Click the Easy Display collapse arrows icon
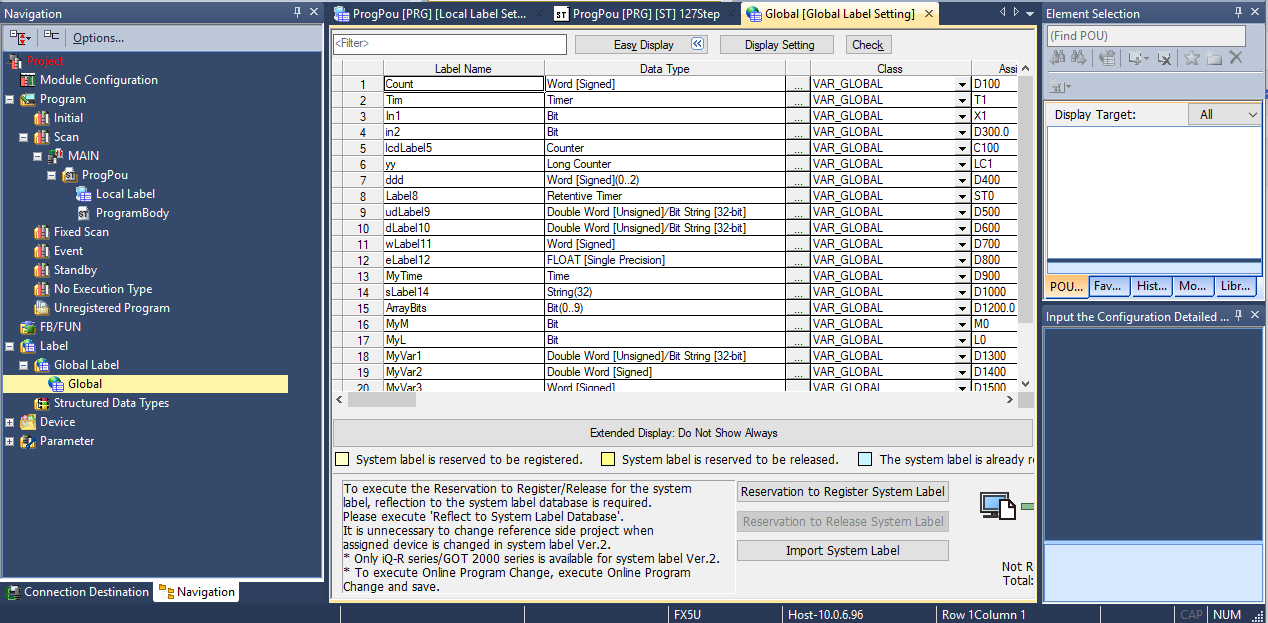This screenshot has width=1268, height=623. (698, 45)
